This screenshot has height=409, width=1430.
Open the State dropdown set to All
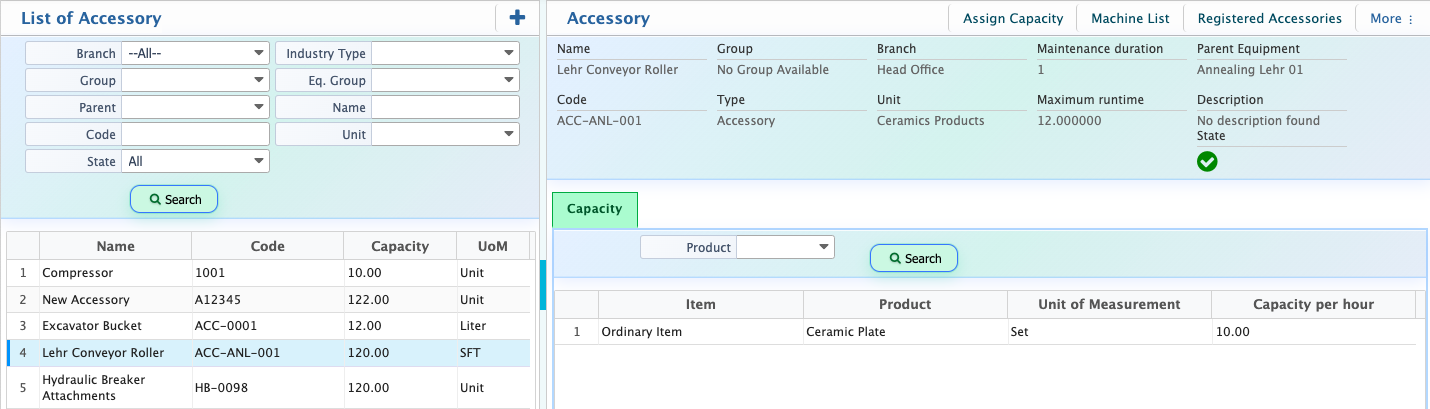tap(195, 161)
